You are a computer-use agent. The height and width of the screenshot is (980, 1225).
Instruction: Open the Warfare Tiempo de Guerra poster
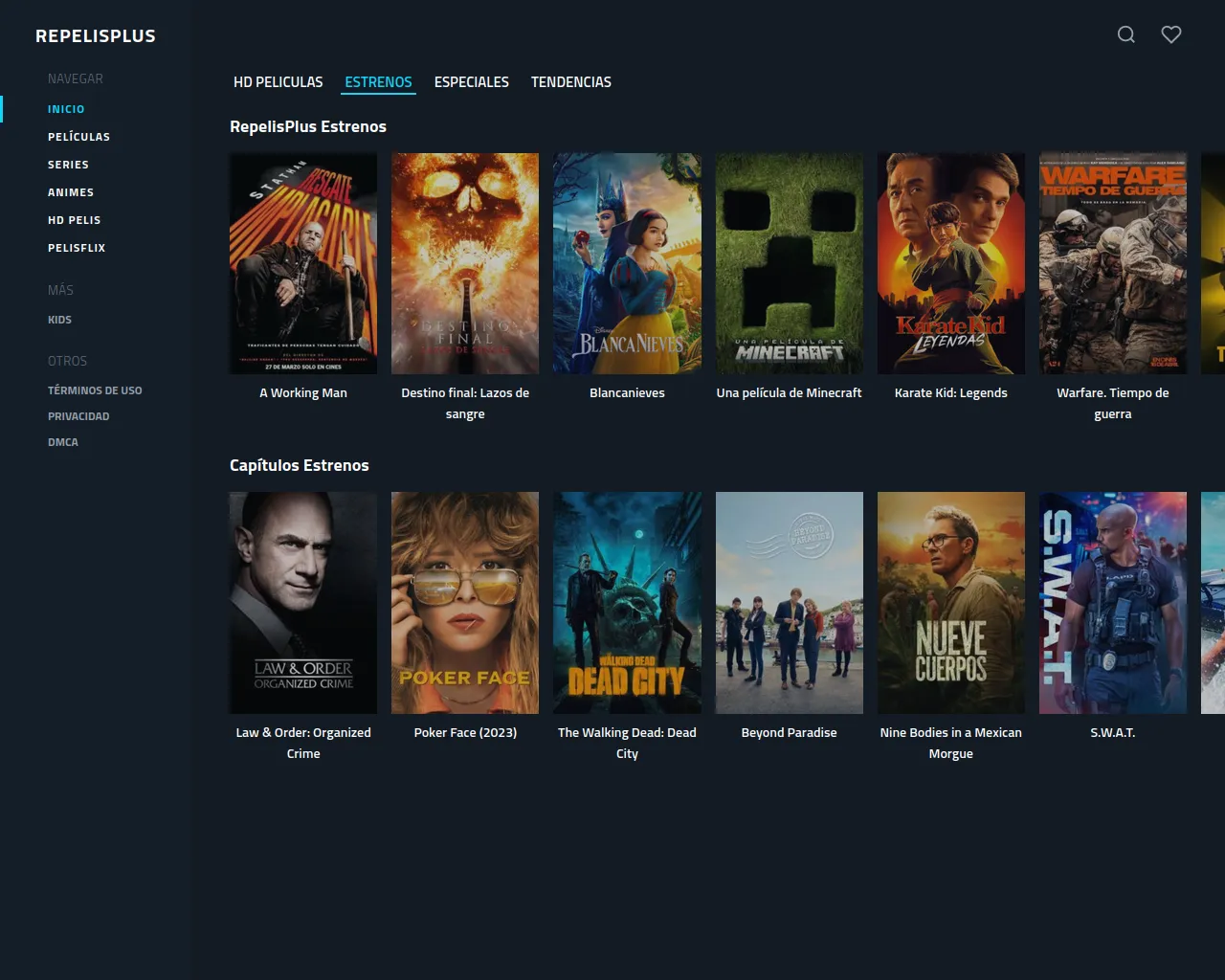(x=1113, y=263)
